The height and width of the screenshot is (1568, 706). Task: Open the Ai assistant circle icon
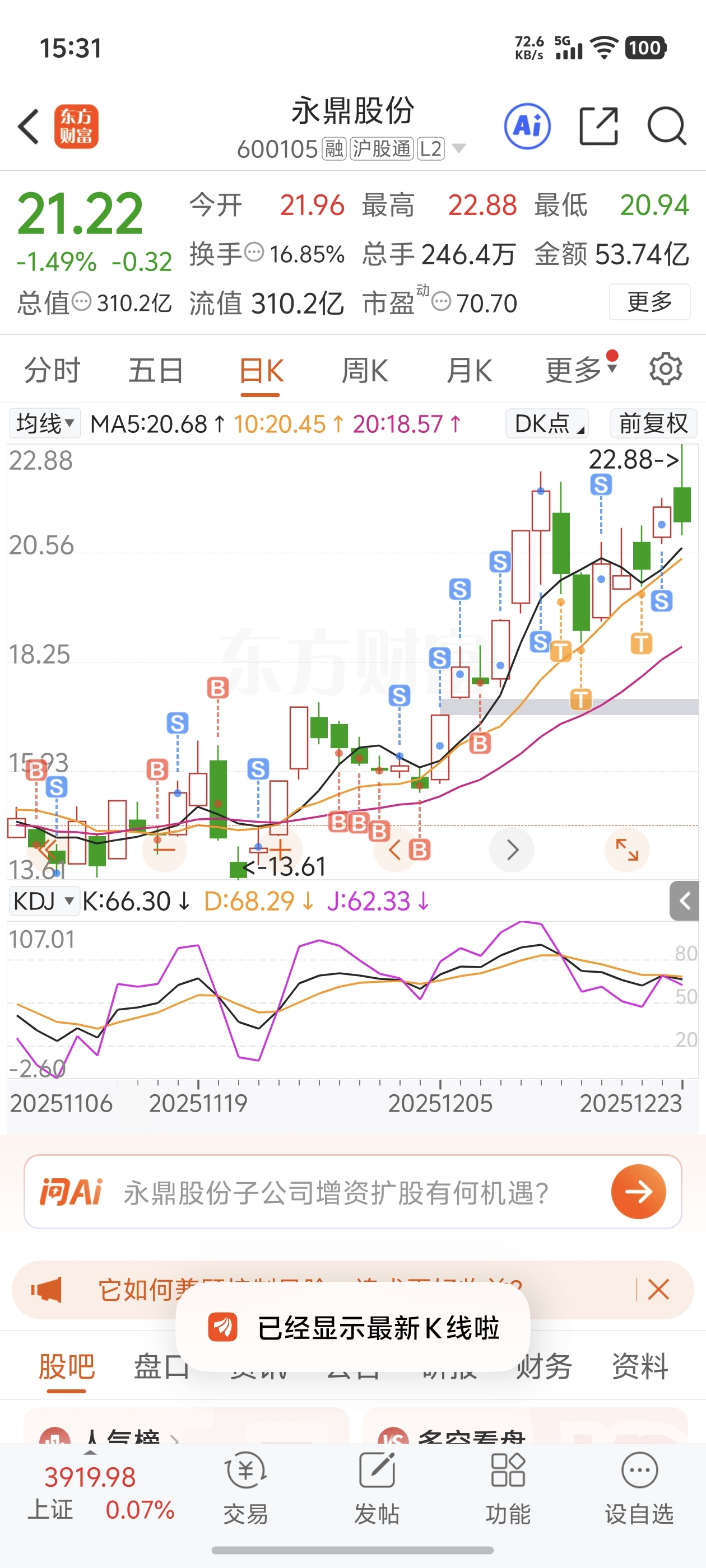[527, 126]
